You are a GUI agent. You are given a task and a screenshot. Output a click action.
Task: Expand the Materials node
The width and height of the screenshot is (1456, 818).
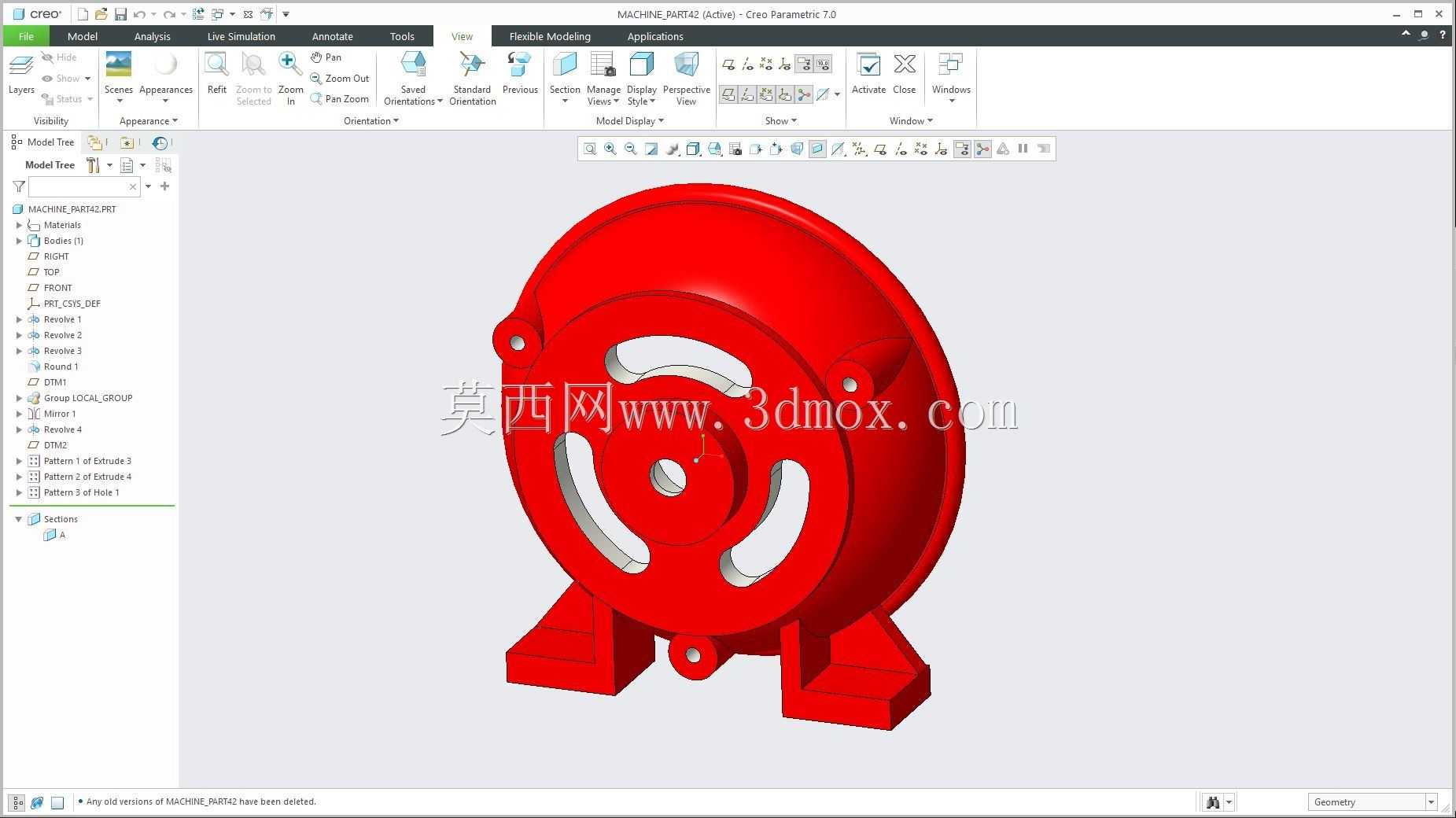tap(19, 225)
